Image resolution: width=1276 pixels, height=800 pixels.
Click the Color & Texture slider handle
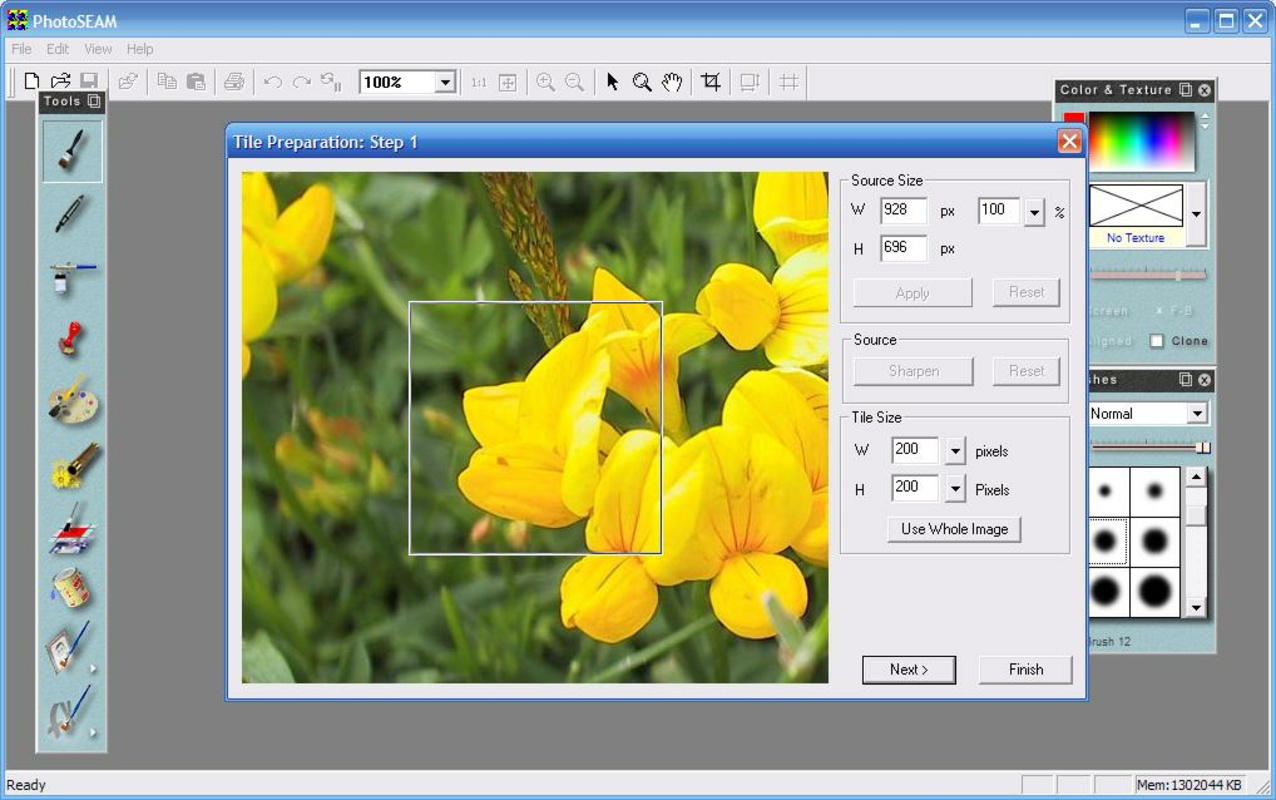1178,275
